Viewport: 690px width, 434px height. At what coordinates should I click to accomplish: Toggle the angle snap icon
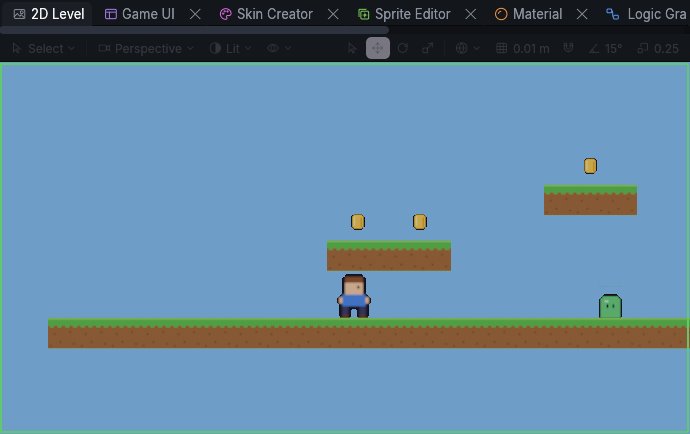pyautogui.click(x=594, y=48)
